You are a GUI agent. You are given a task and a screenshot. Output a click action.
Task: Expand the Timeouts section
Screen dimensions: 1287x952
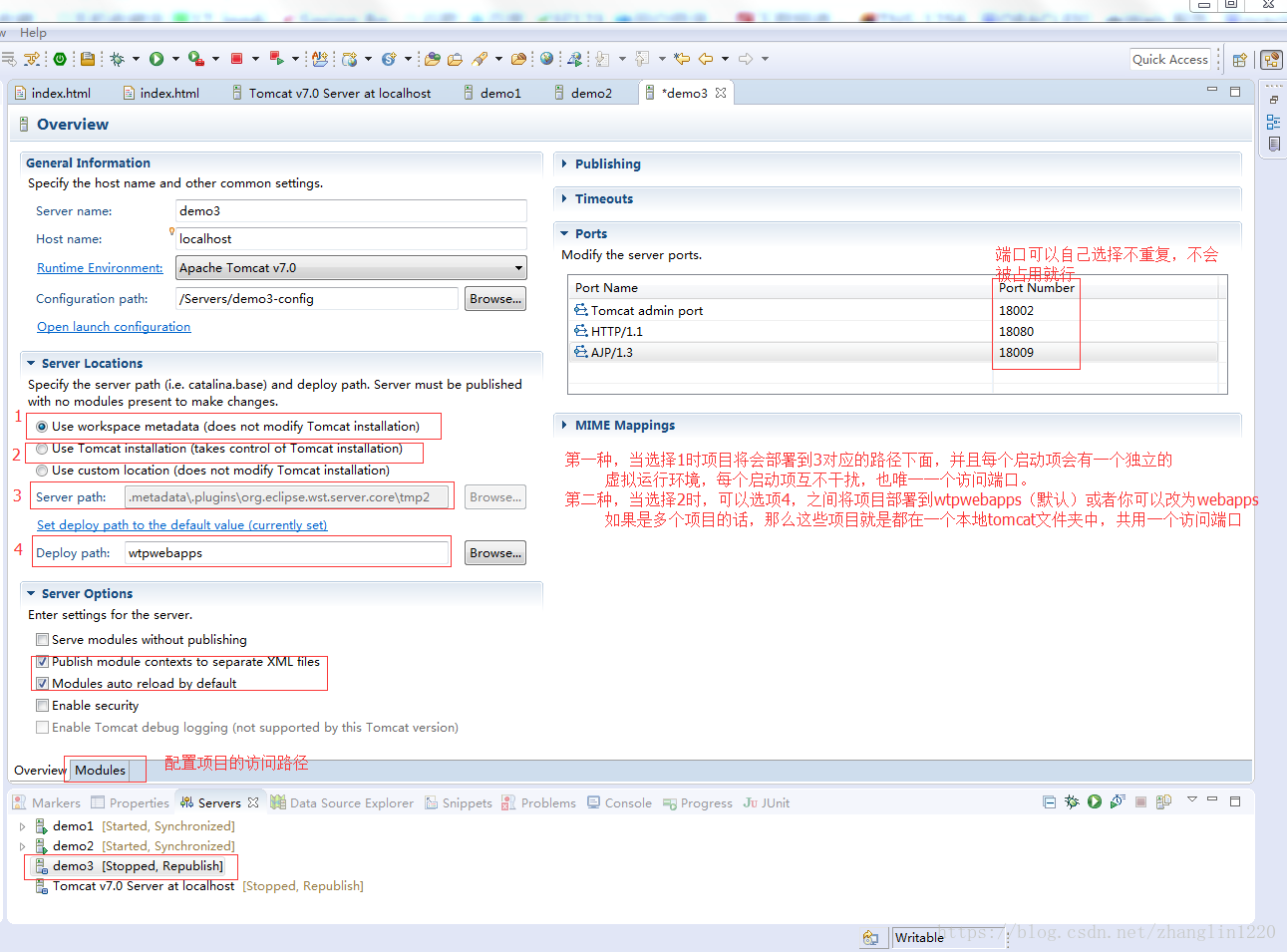tap(564, 198)
